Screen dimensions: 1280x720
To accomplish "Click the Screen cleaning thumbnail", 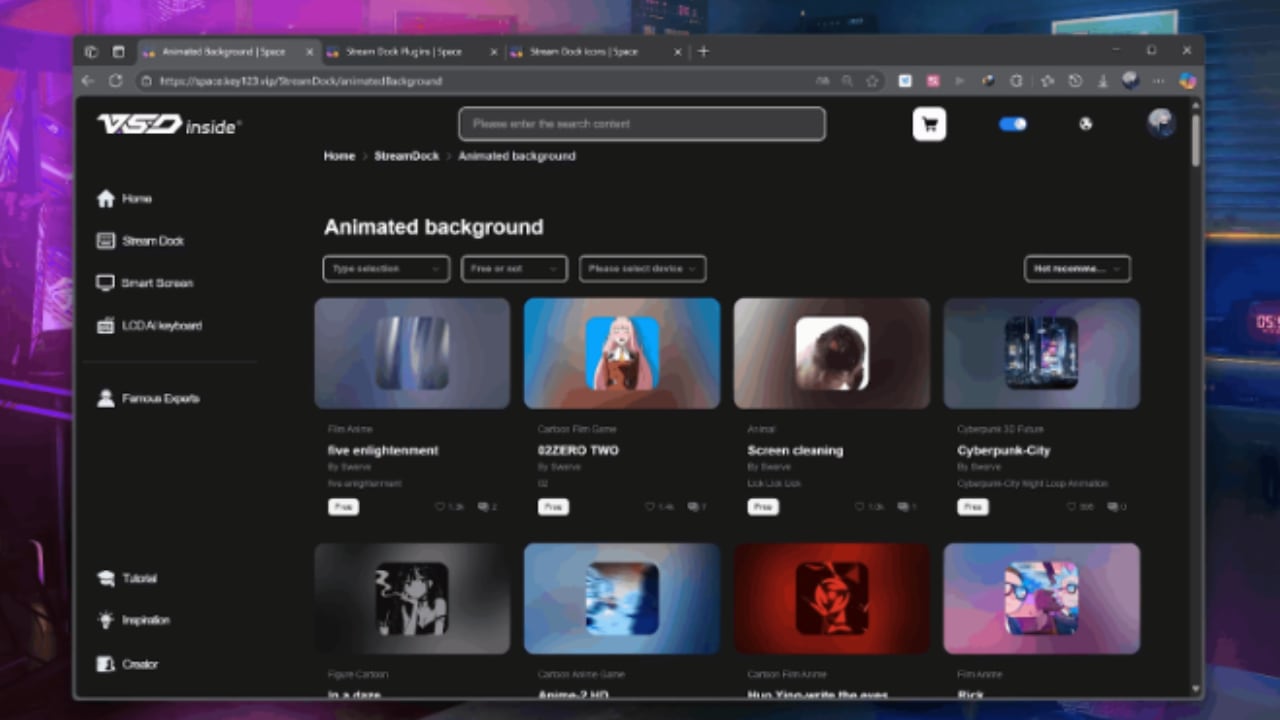I will point(831,353).
